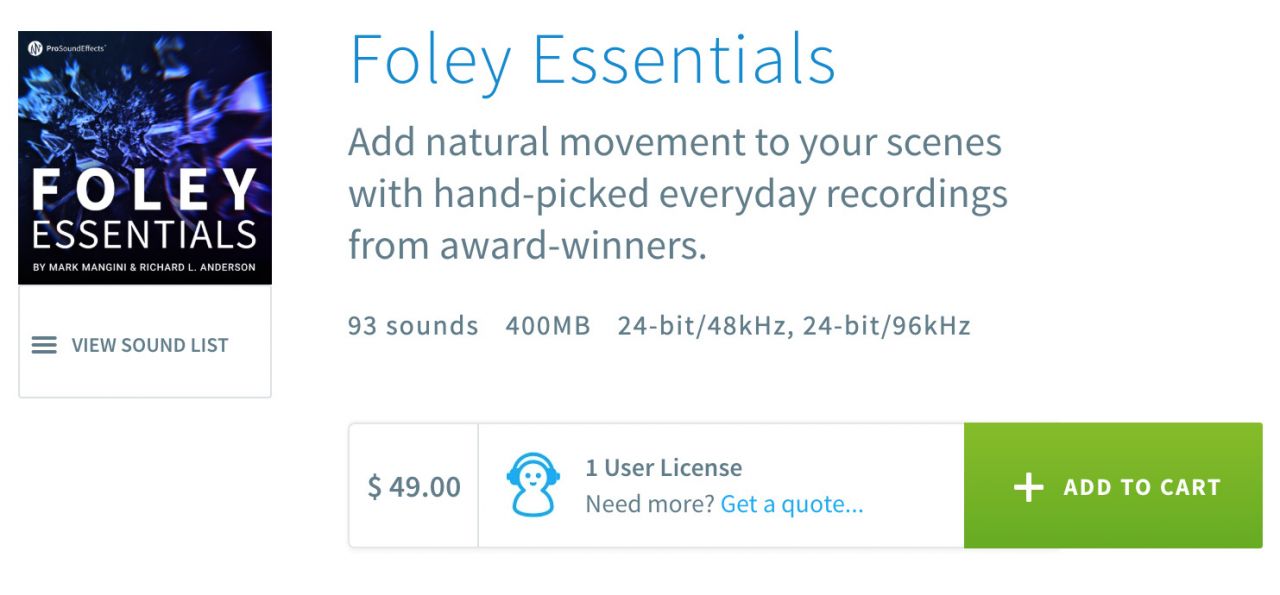Click the 400MB size indicator
Image resolution: width=1280 pixels, height=595 pixels.
(x=547, y=326)
